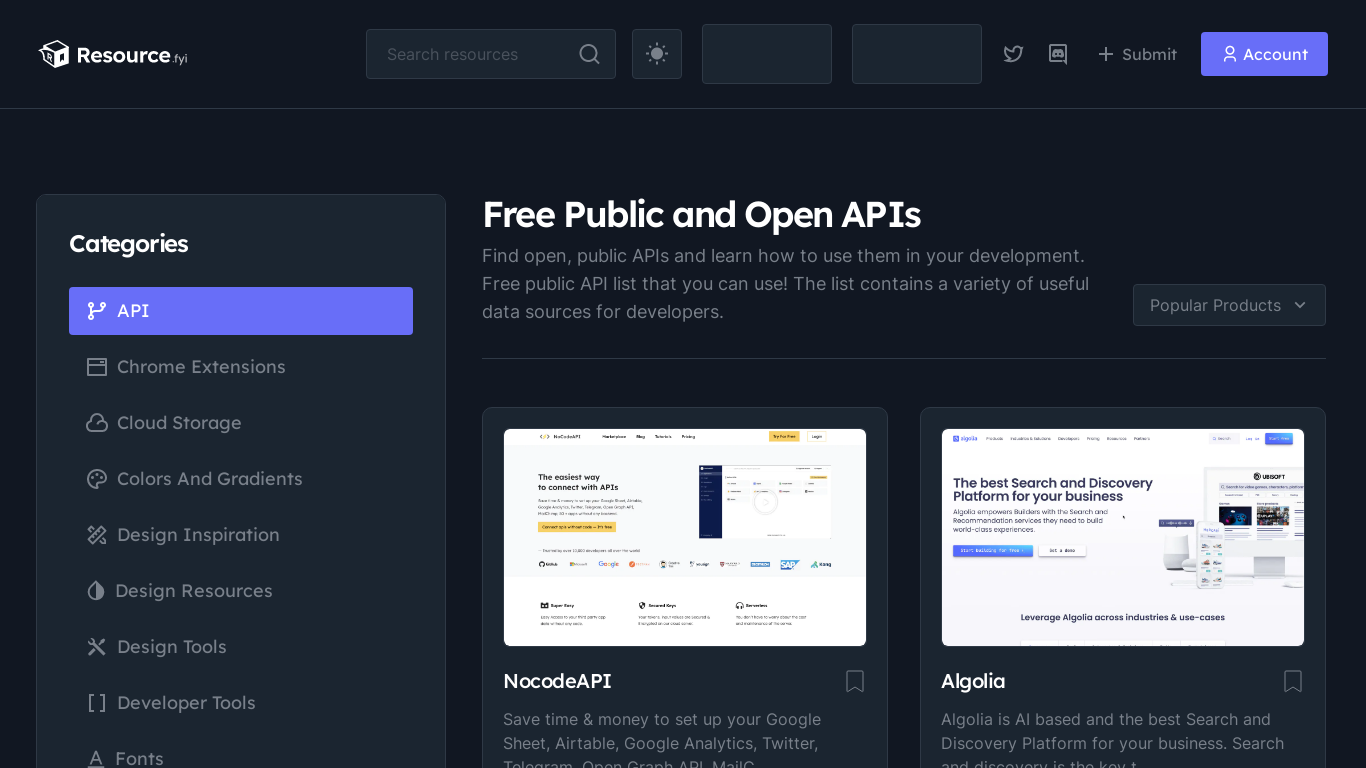Bookmark the Algolia resource
Screen dimensions: 1366x768
[1292, 681]
